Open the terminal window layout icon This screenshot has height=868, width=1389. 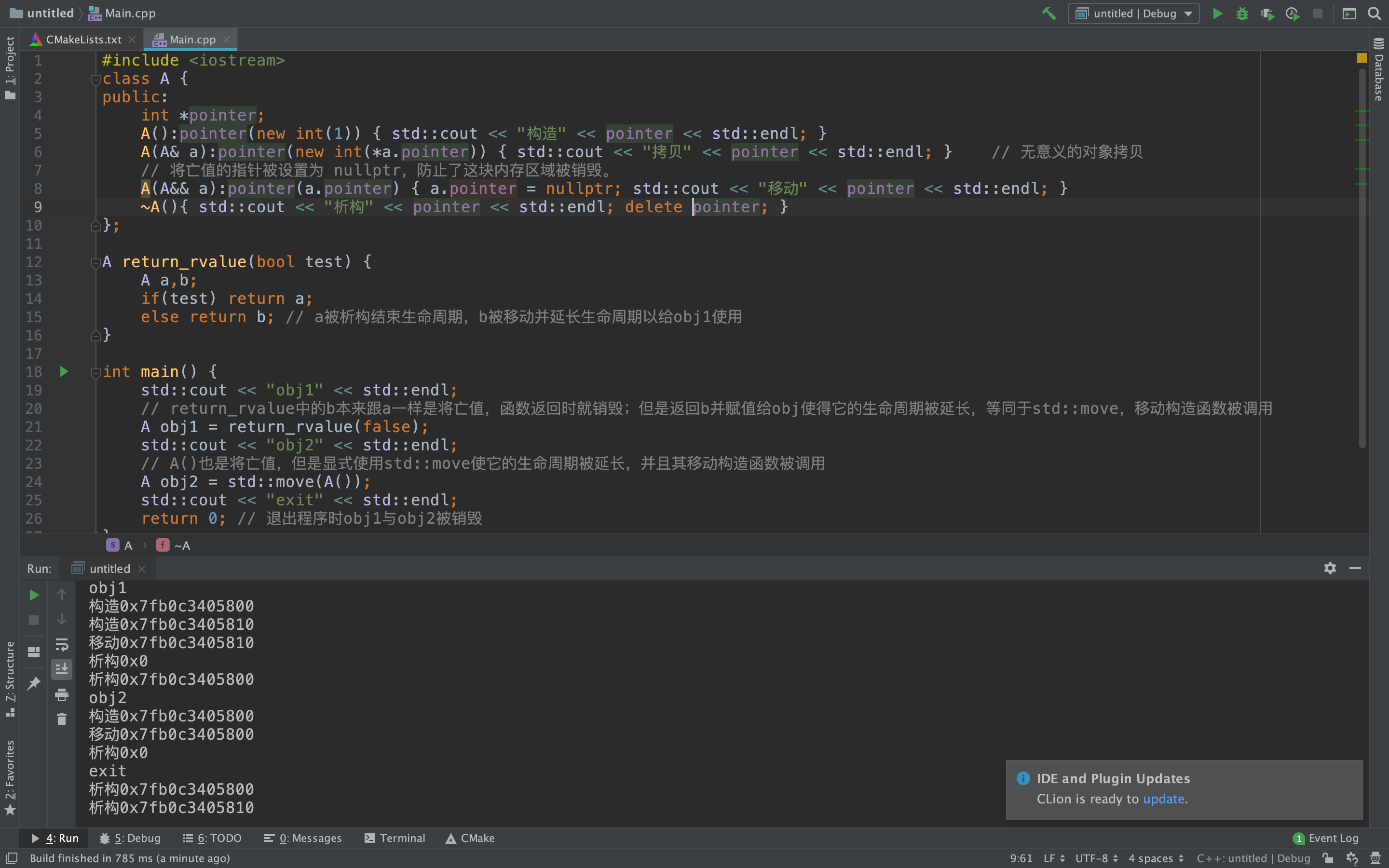click(x=1349, y=13)
